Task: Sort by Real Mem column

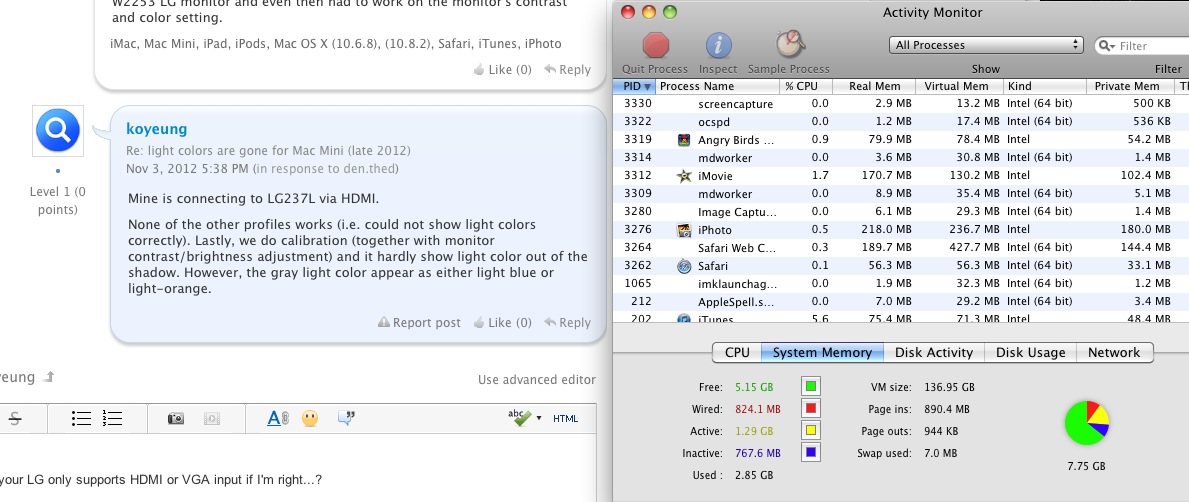Action: [x=874, y=86]
